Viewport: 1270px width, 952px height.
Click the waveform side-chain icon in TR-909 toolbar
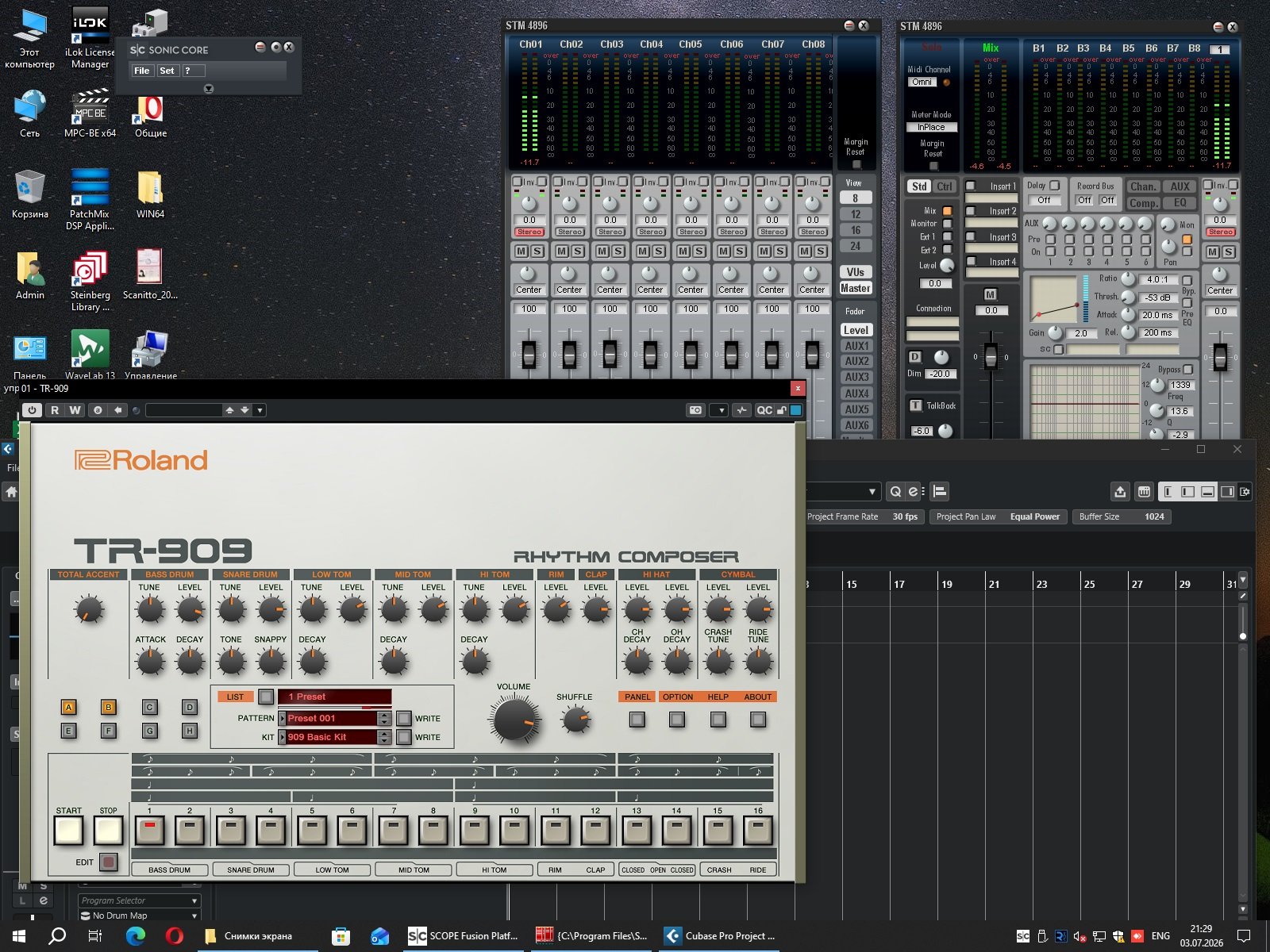coord(741,410)
